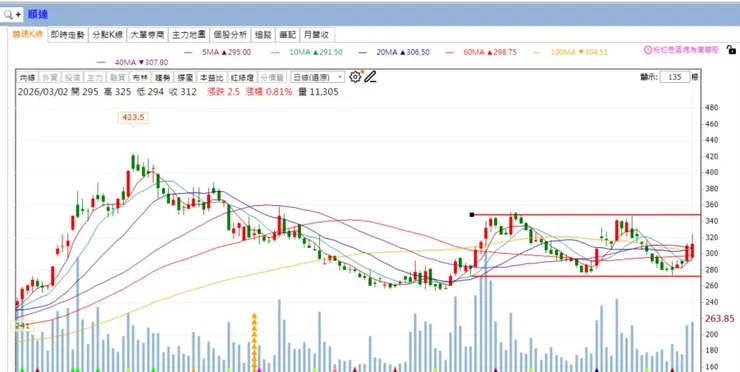Screen dimensions: 740x372
Task: Toggle the 紅綠燈 indicator button
Action: 242,77
